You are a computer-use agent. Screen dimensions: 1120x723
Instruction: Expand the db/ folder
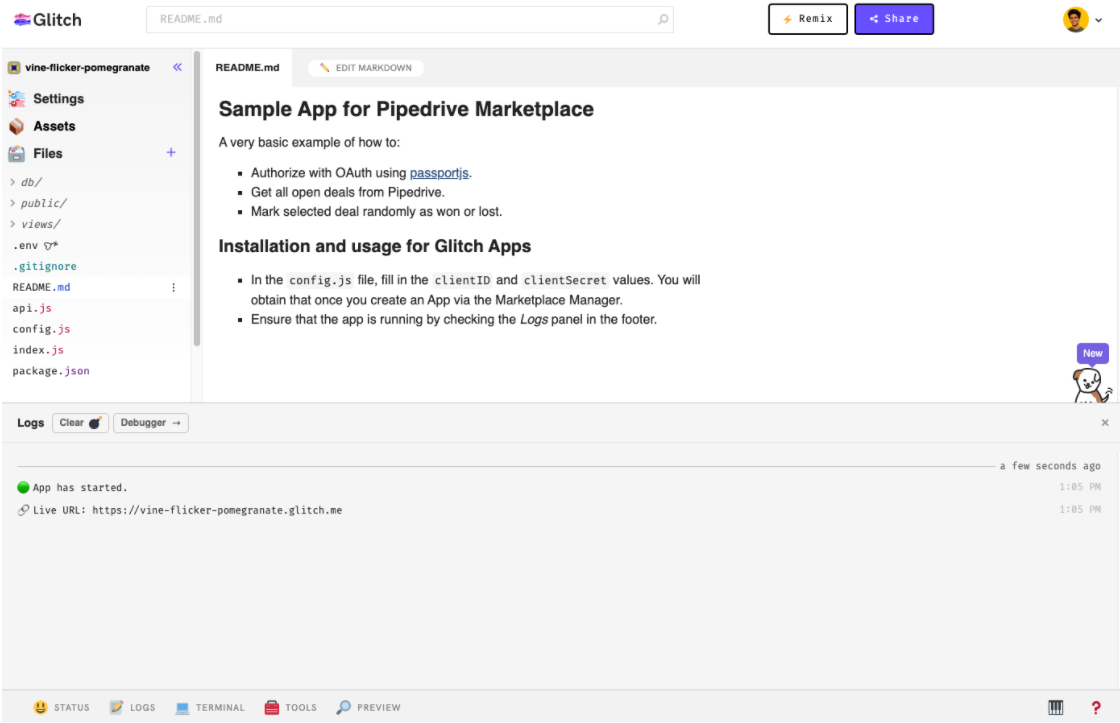click(26, 182)
